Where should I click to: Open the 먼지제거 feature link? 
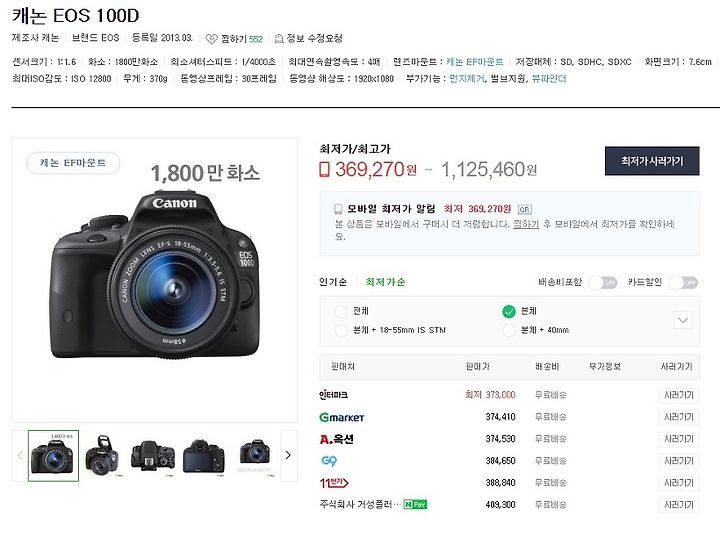467,79
